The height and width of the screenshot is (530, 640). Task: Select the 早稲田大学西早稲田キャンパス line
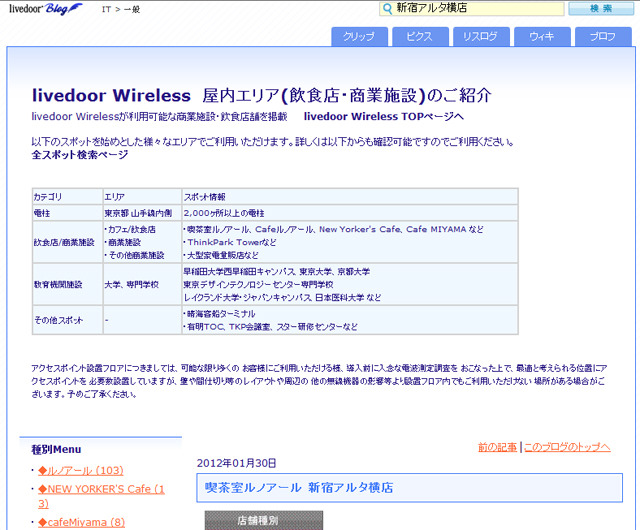(277, 272)
